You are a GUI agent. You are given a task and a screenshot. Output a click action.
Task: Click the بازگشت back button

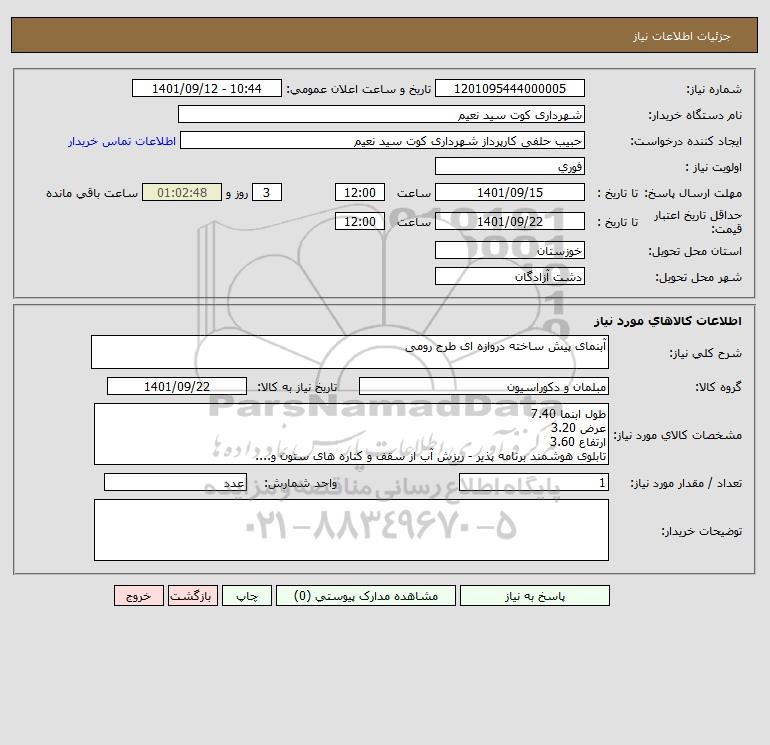coord(192,596)
